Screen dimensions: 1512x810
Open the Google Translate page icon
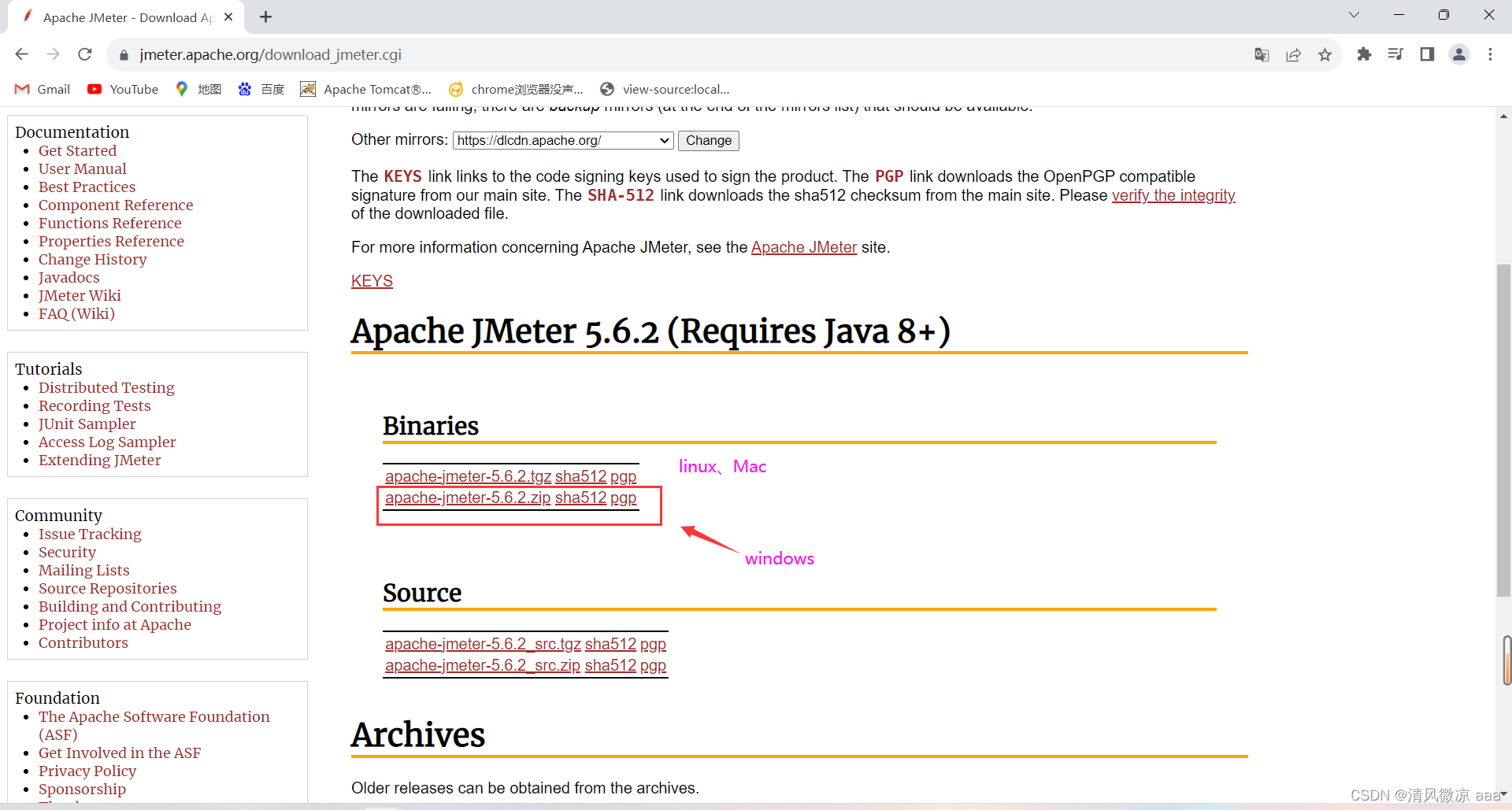[x=1262, y=54]
